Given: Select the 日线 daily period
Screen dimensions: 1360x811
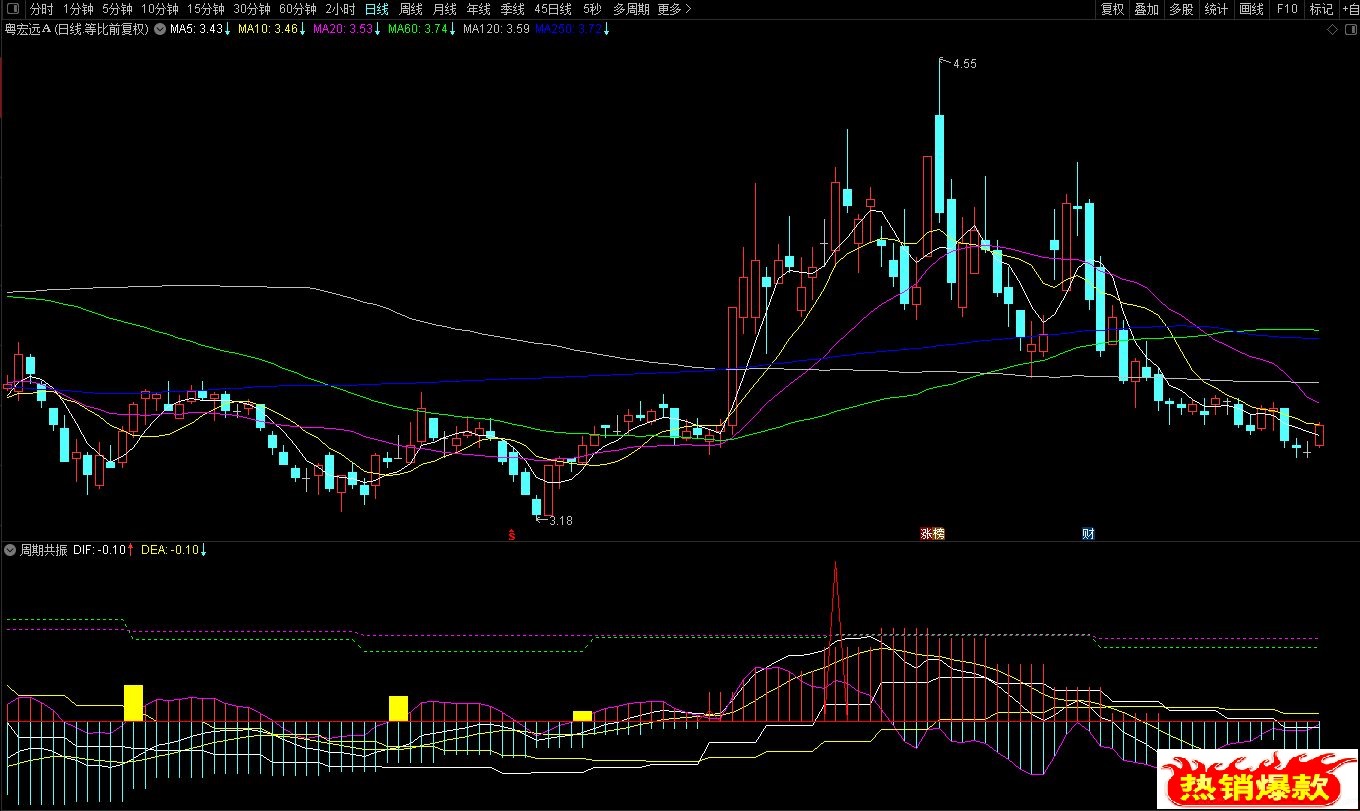Looking at the screenshot, I should (376, 9).
